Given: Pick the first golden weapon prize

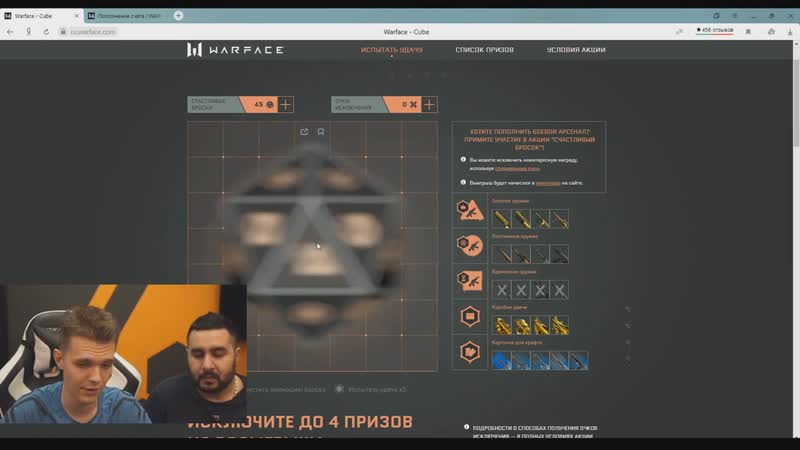Looking at the screenshot, I should pos(502,219).
